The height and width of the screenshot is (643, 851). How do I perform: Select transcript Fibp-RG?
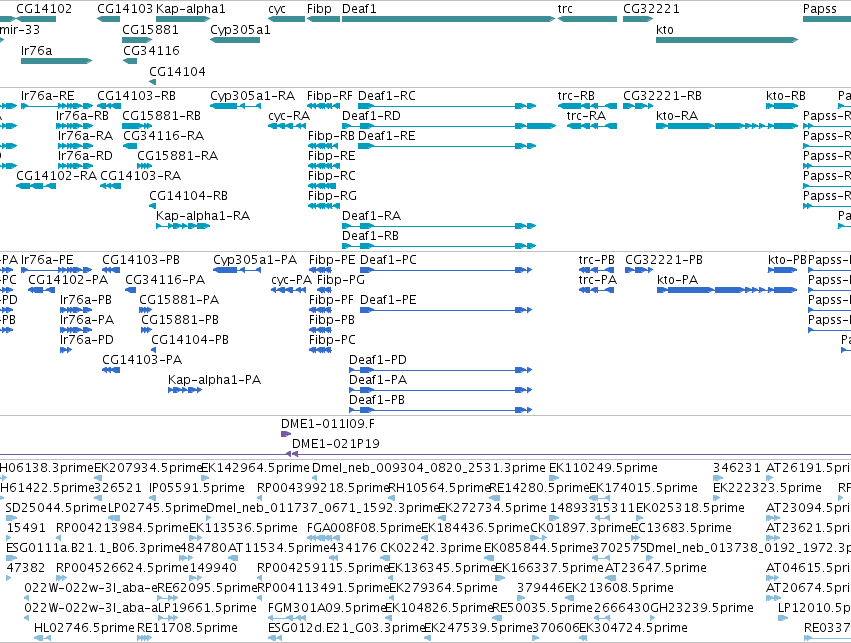(332, 195)
